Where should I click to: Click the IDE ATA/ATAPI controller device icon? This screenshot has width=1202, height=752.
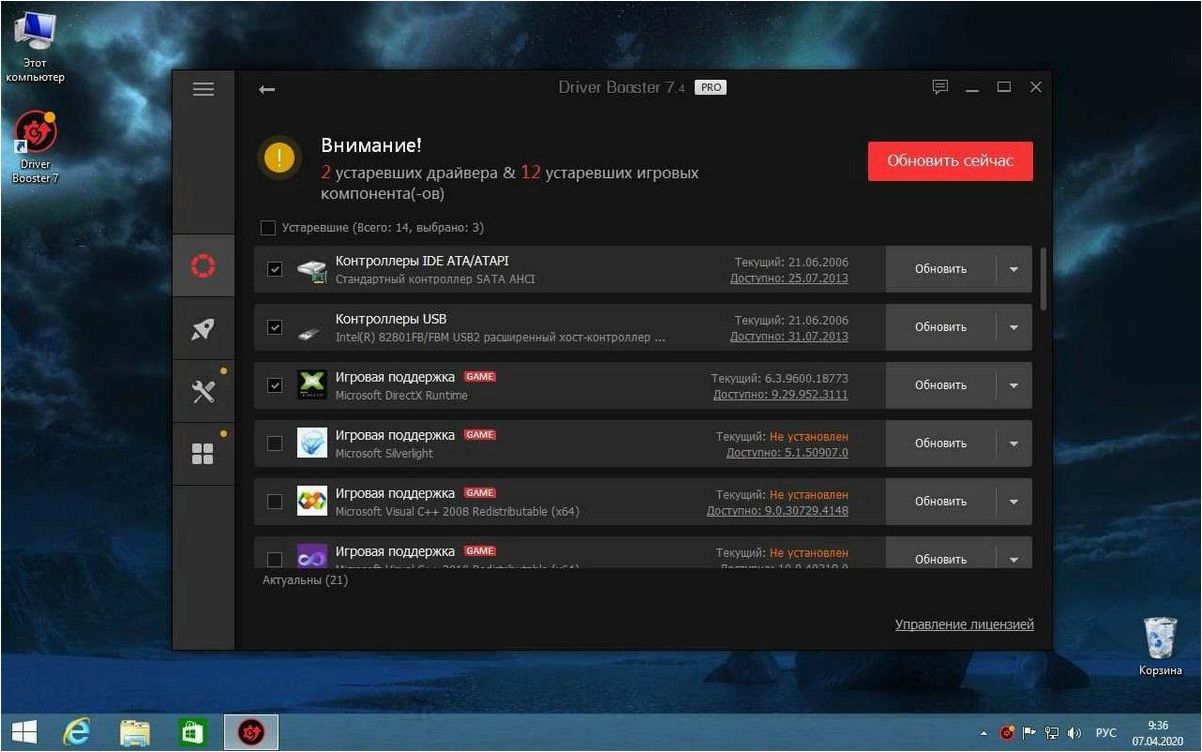312,269
